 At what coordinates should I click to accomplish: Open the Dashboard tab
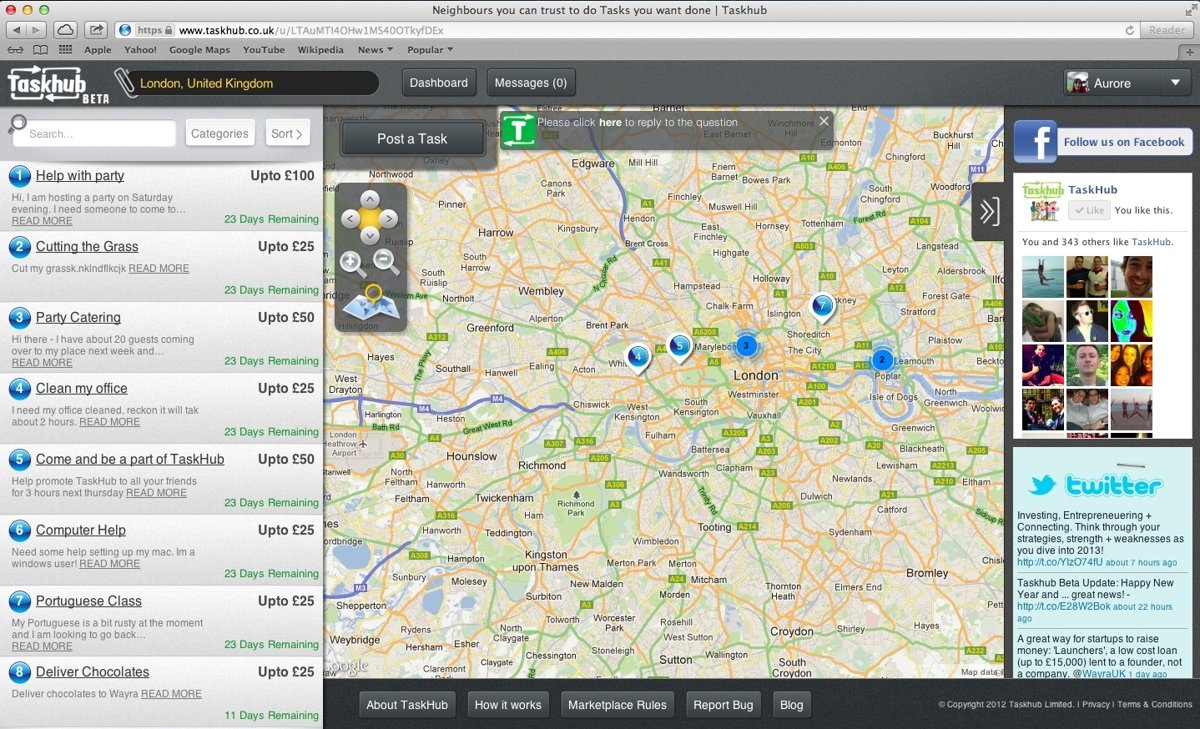point(438,83)
